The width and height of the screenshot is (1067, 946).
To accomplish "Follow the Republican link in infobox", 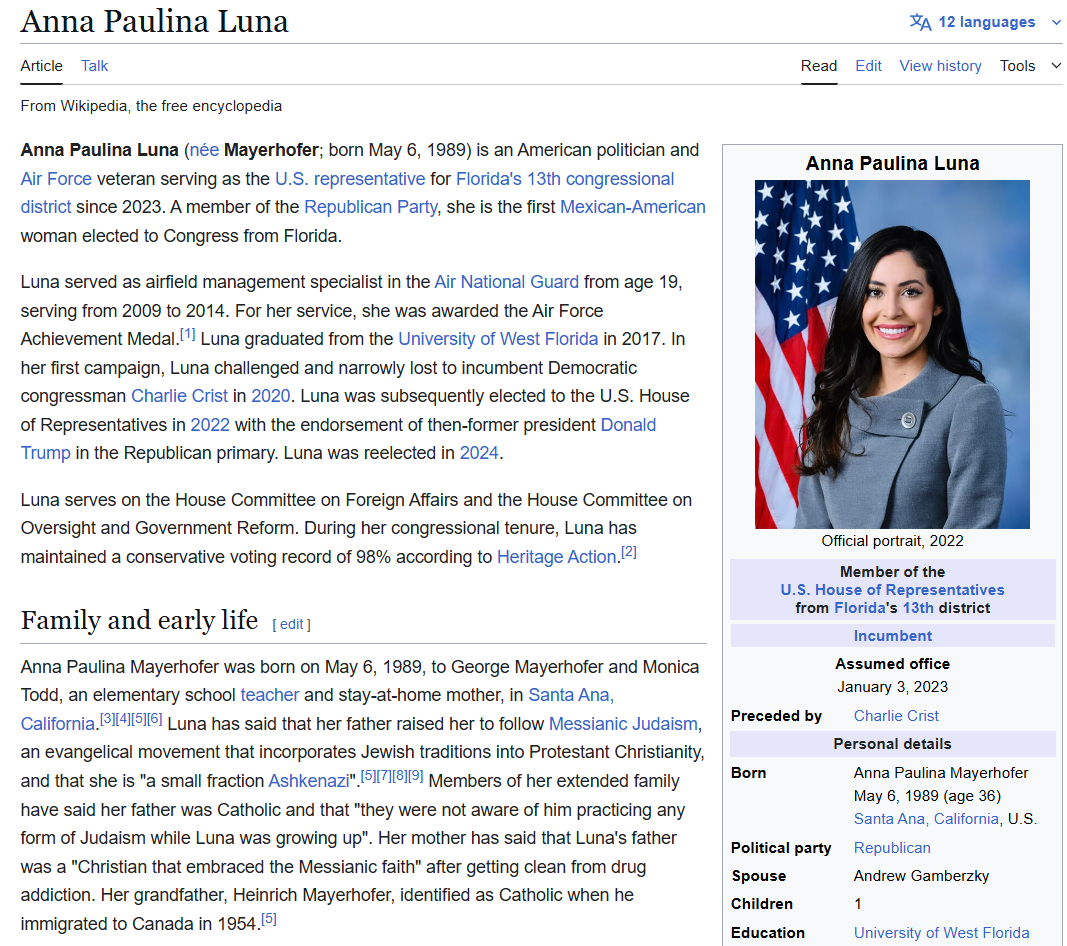I will tap(892, 848).
